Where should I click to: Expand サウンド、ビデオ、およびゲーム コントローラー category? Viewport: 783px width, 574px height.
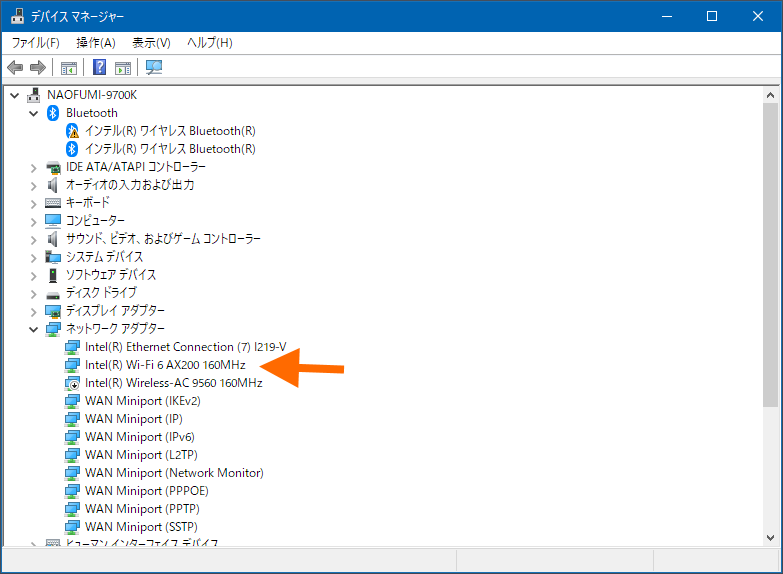33,240
